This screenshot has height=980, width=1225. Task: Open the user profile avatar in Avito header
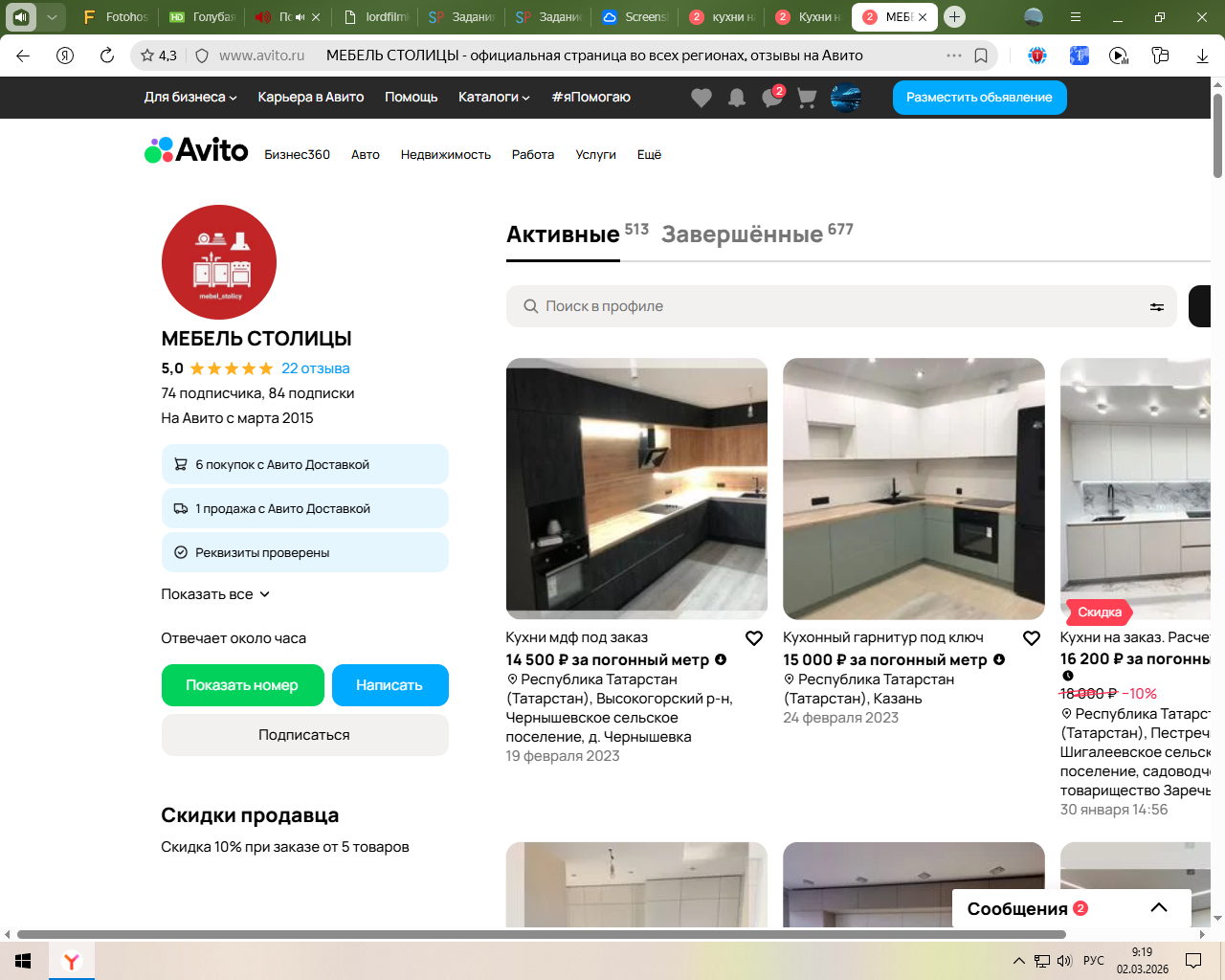846,98
